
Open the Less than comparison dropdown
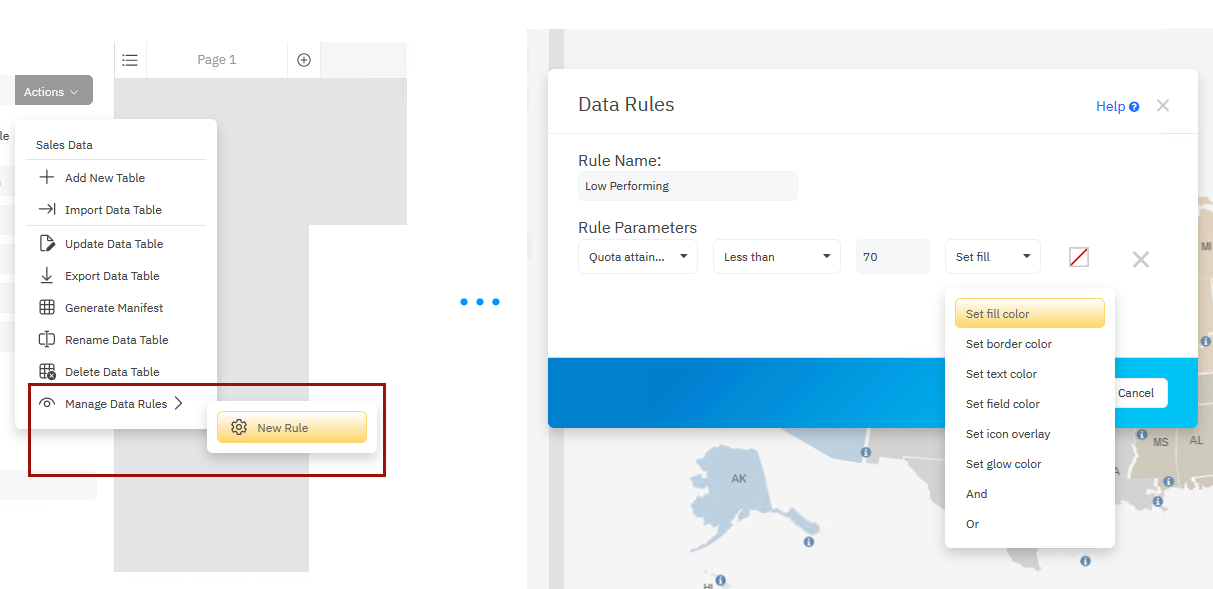coord(776,256)
